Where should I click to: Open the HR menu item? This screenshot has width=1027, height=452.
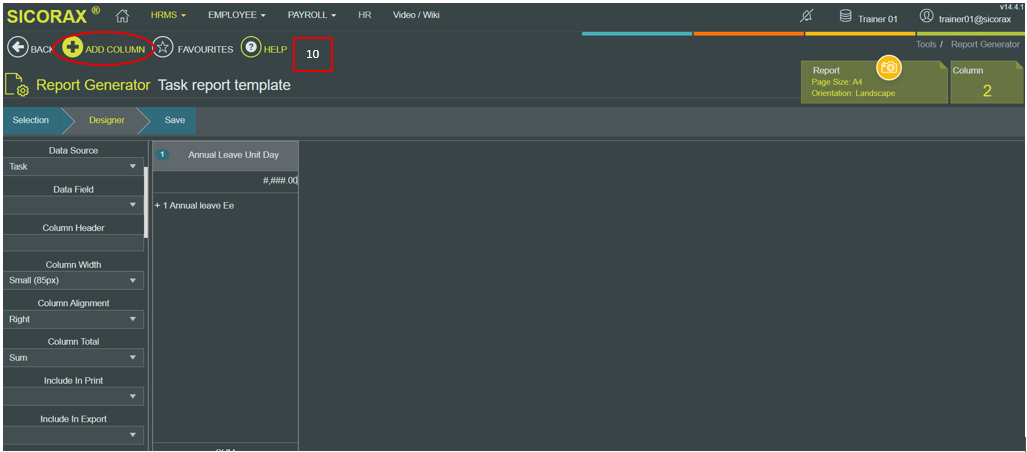point(365,15)
